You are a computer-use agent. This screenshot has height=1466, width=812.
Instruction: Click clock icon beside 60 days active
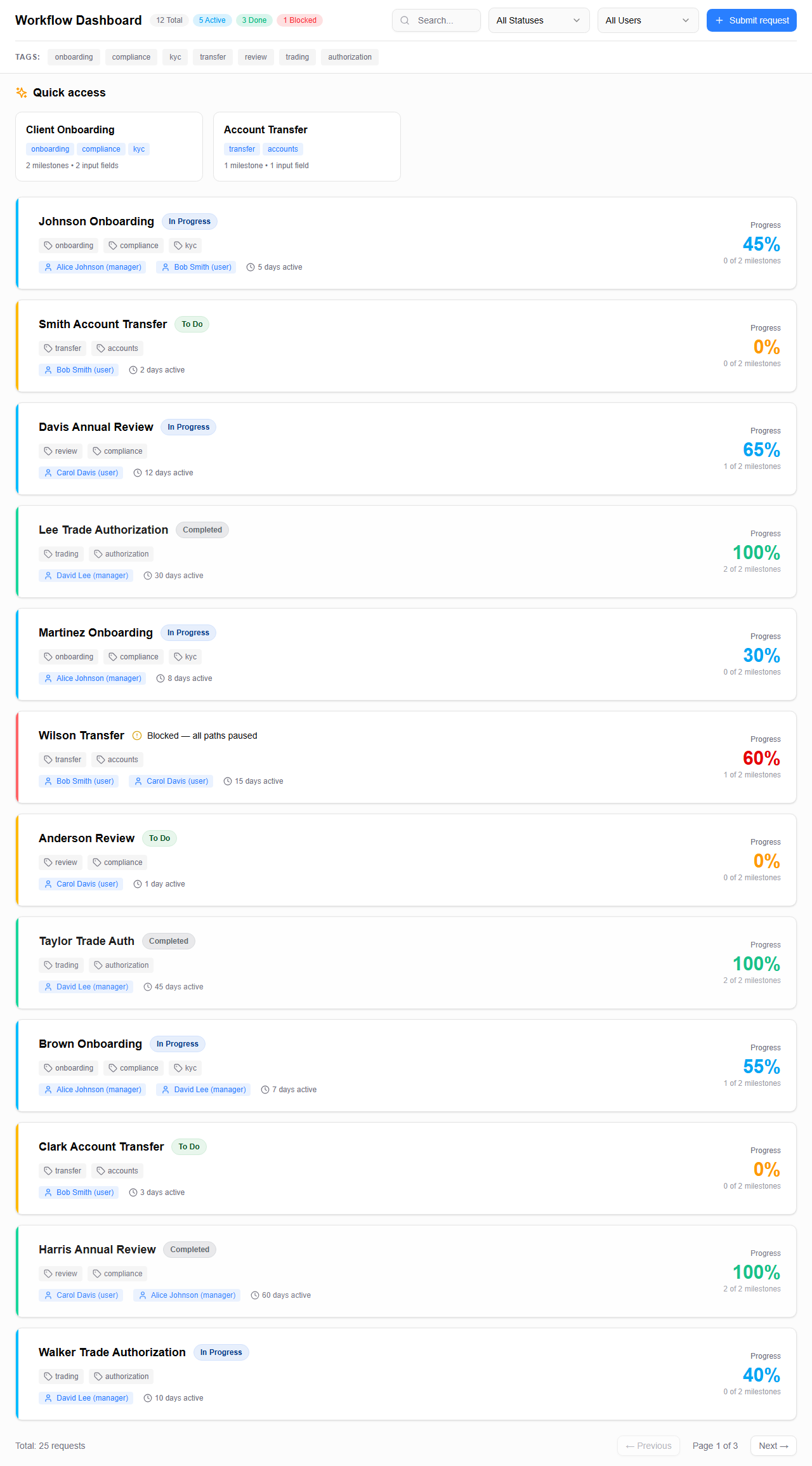(x=255, y=1295)
